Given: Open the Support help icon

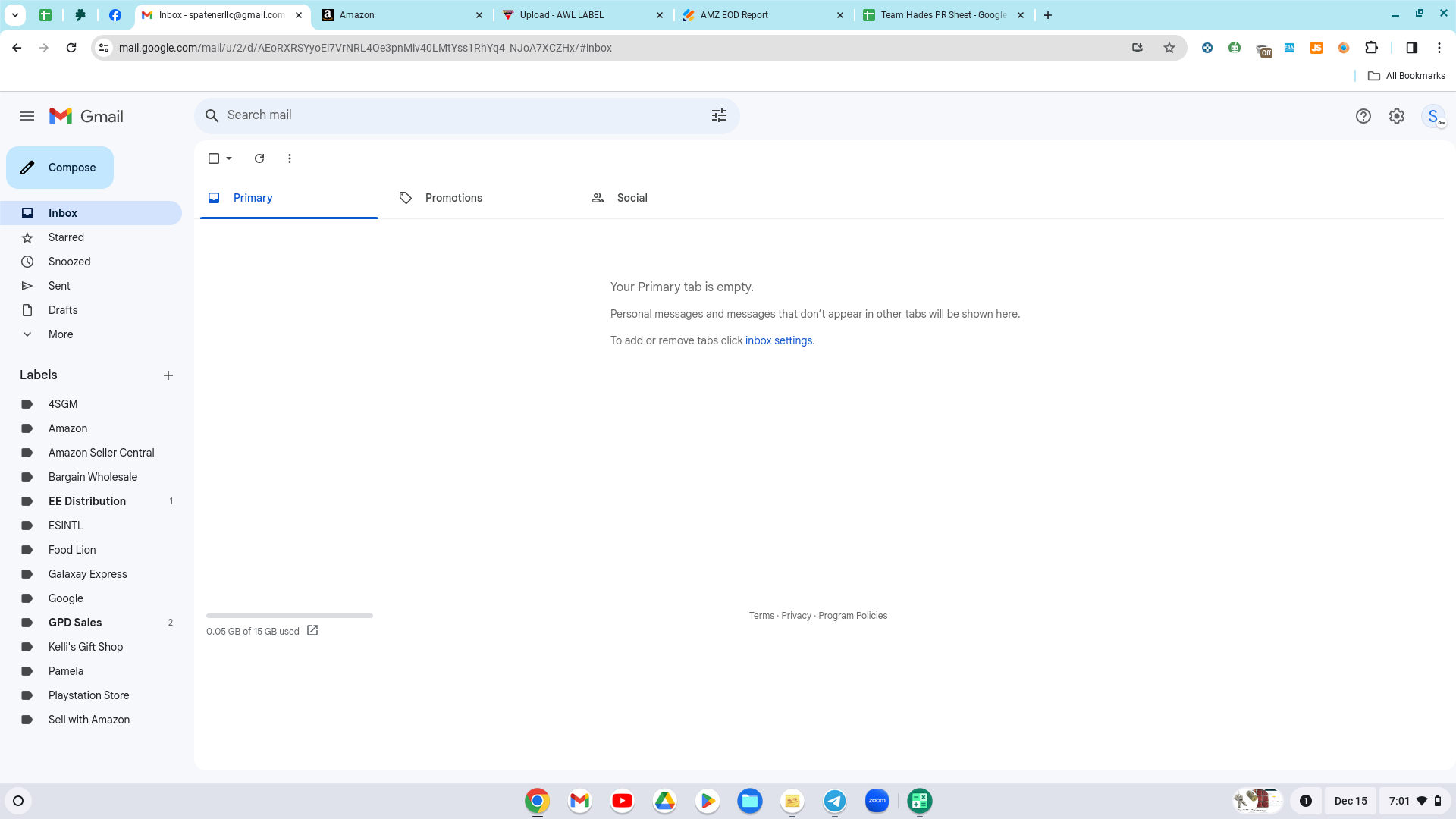Looking at the screenshot, I should pos(1363,116).
